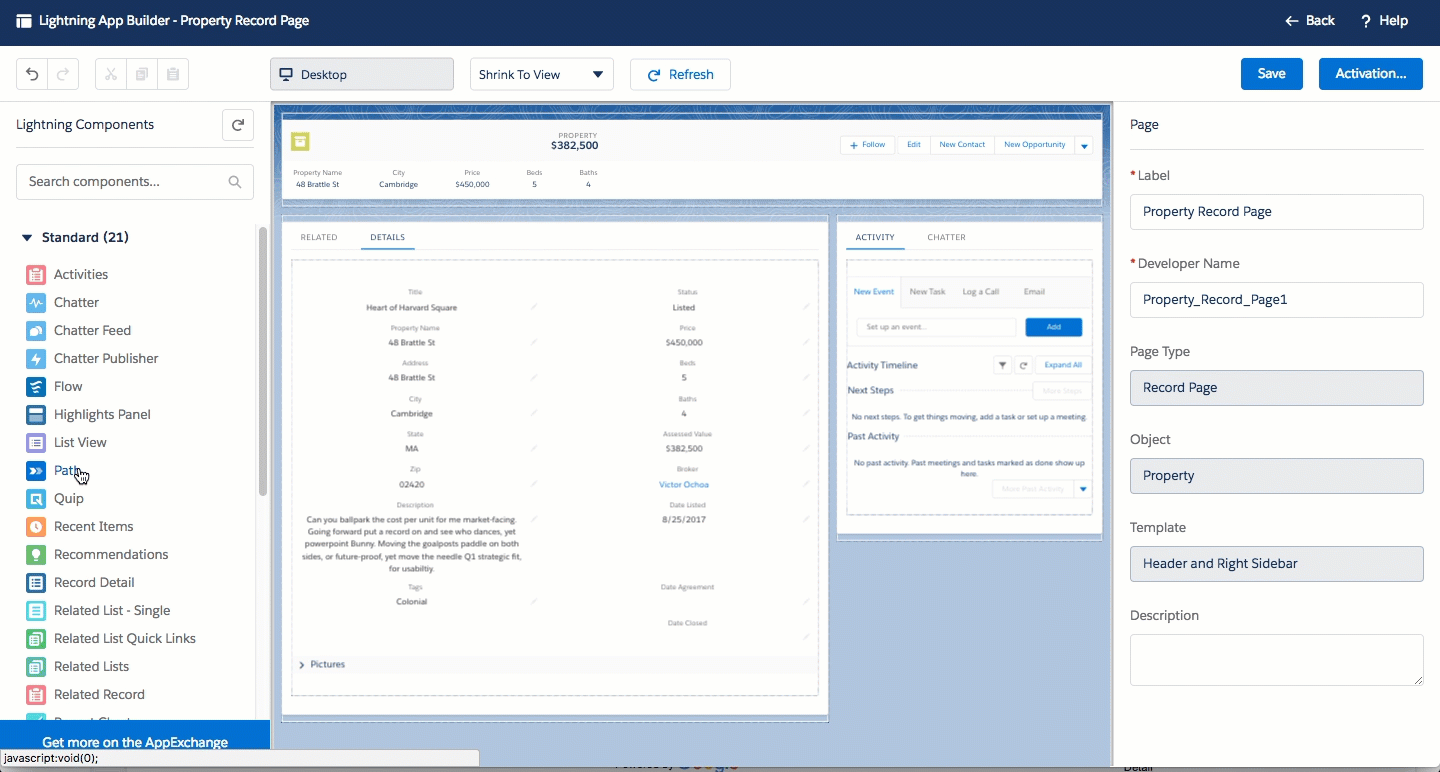This screenshot has width=1440, height=772.
Task: Collapse the Standard (21) components section
Action: pyautogui.click(x=27, y=238)
